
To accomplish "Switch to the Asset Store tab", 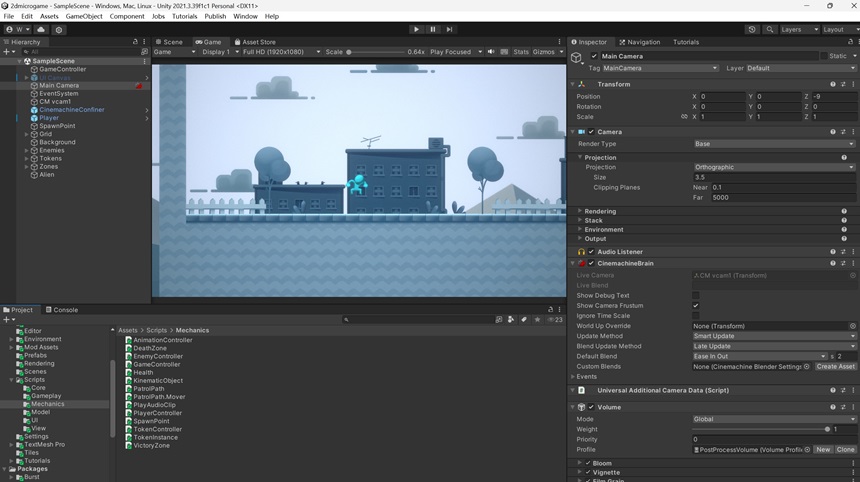I will point(255,42).
